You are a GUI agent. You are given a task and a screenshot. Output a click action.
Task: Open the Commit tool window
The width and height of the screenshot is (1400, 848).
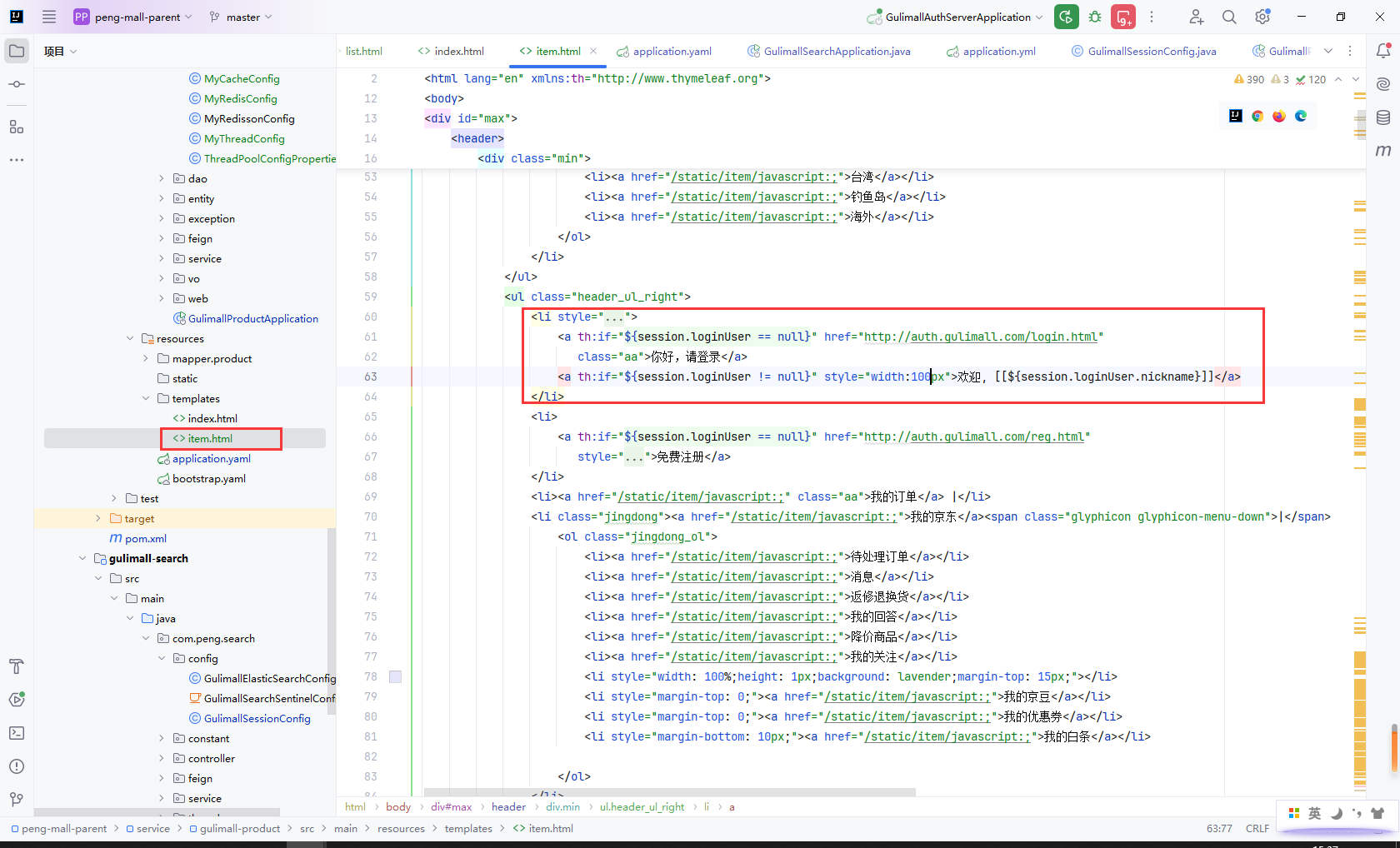[x=17, y=85]
